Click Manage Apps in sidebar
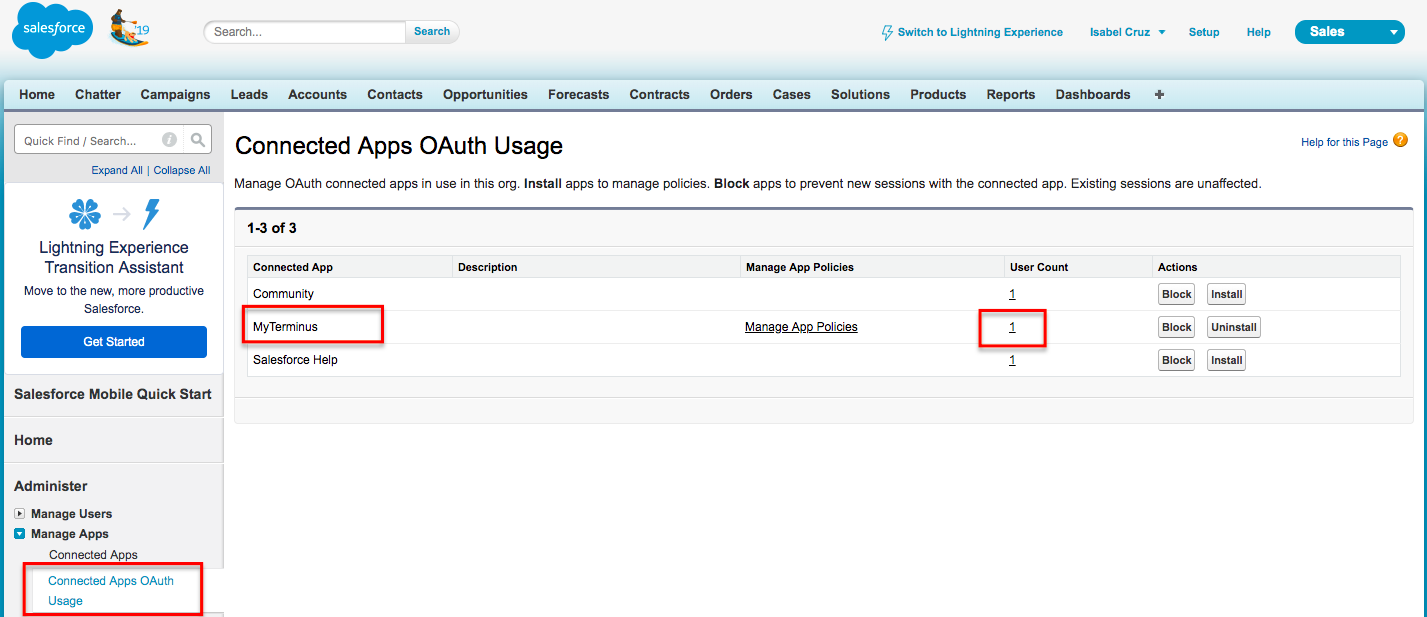Viewport: 1427px width, 617px height. click(x=70, y=534)
